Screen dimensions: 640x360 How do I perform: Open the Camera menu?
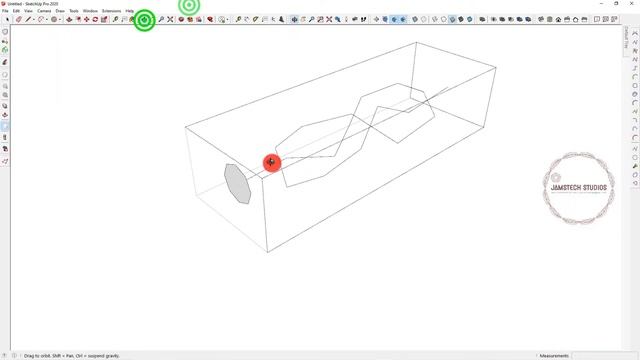[x=44, y=11]
